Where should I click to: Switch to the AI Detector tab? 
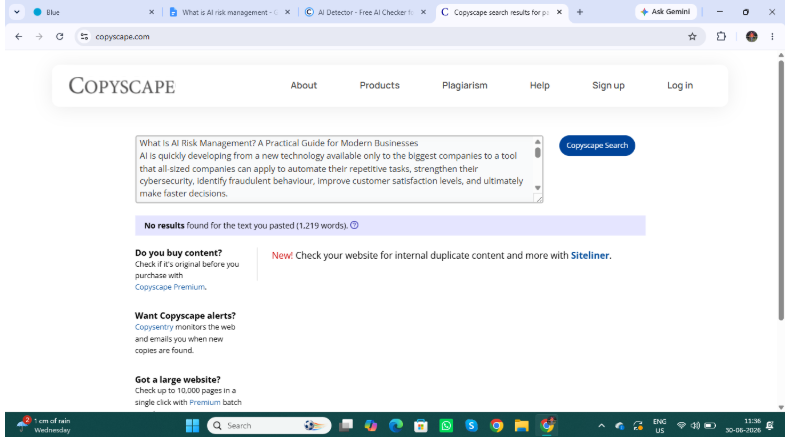pyautogui.click(x=365, y=12)
